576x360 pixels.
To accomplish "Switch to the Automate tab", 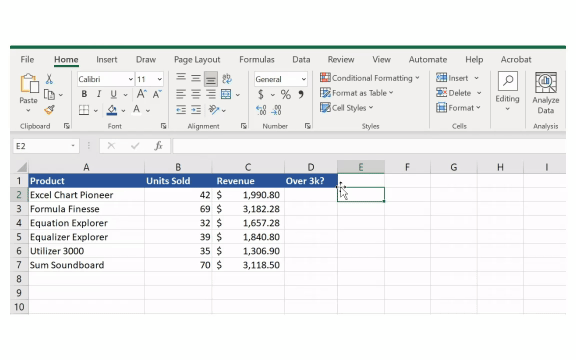I will [428, 60].
